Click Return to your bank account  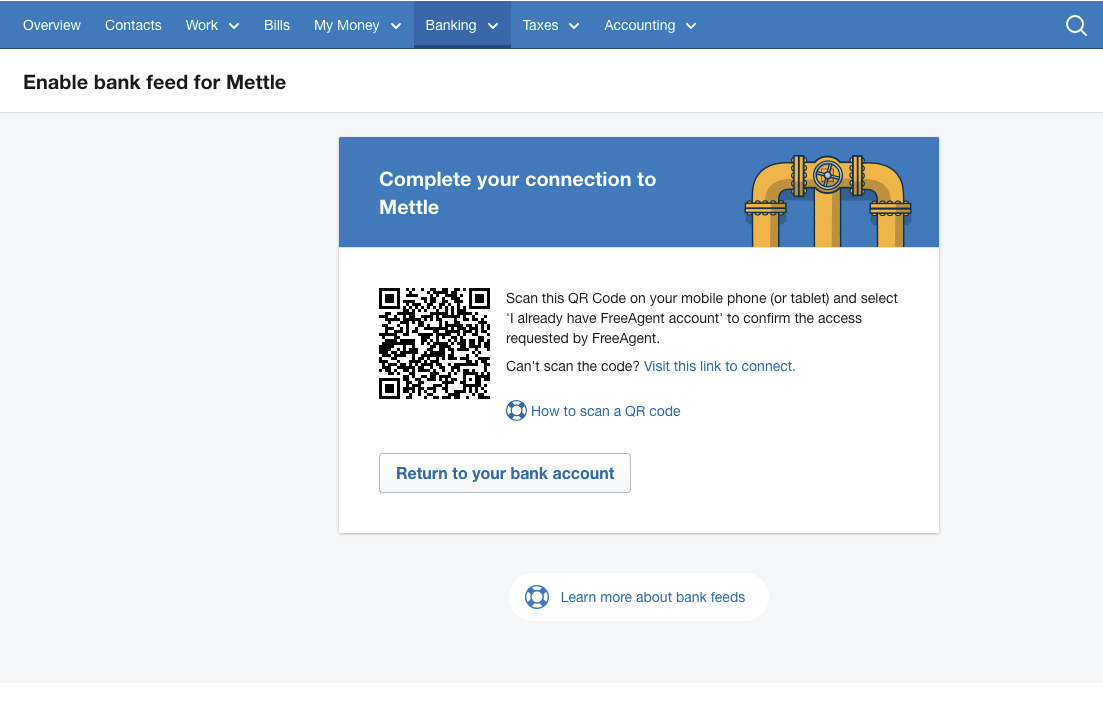pos(504,472)
